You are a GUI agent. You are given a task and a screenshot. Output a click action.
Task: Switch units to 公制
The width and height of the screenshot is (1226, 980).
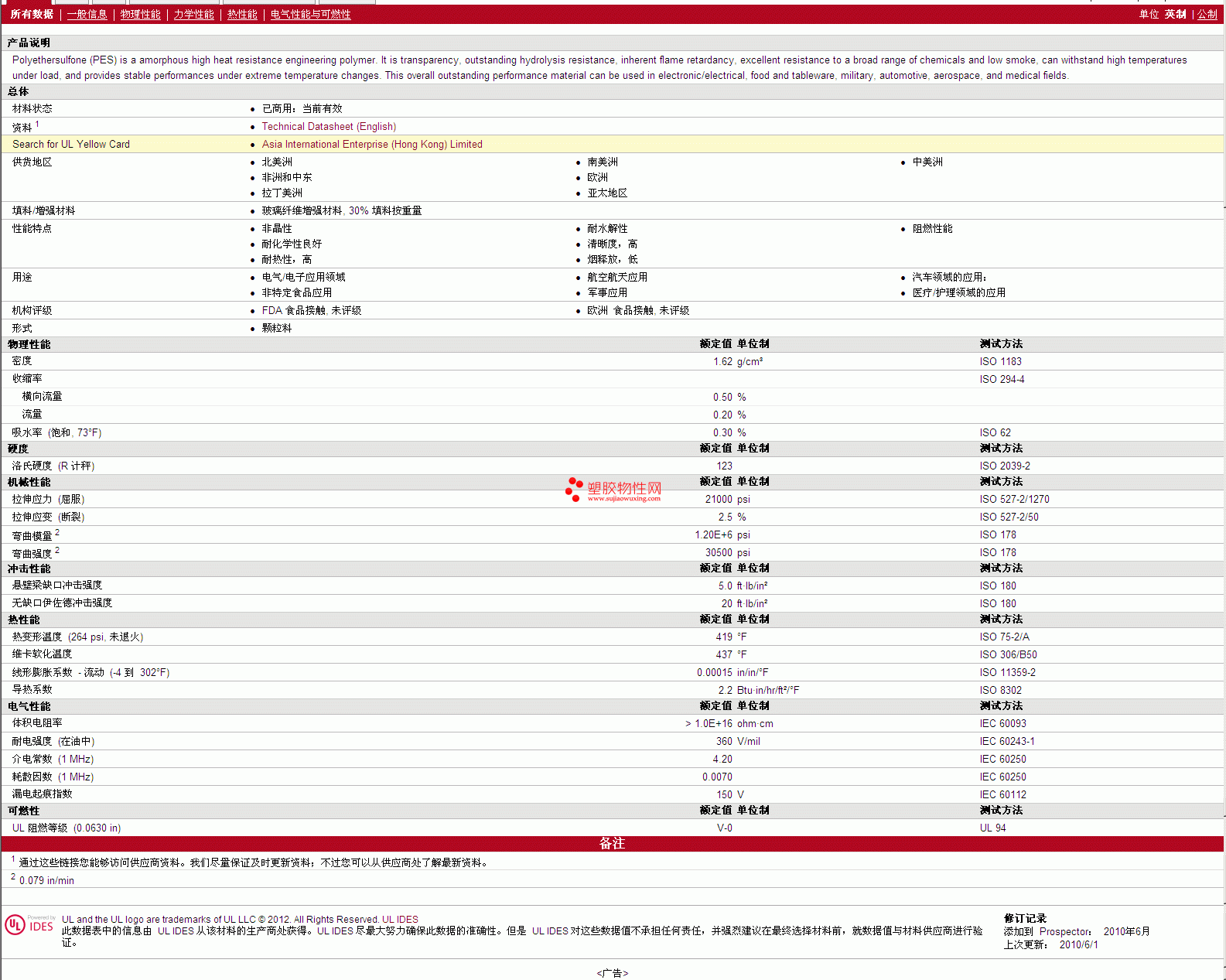1207,15
